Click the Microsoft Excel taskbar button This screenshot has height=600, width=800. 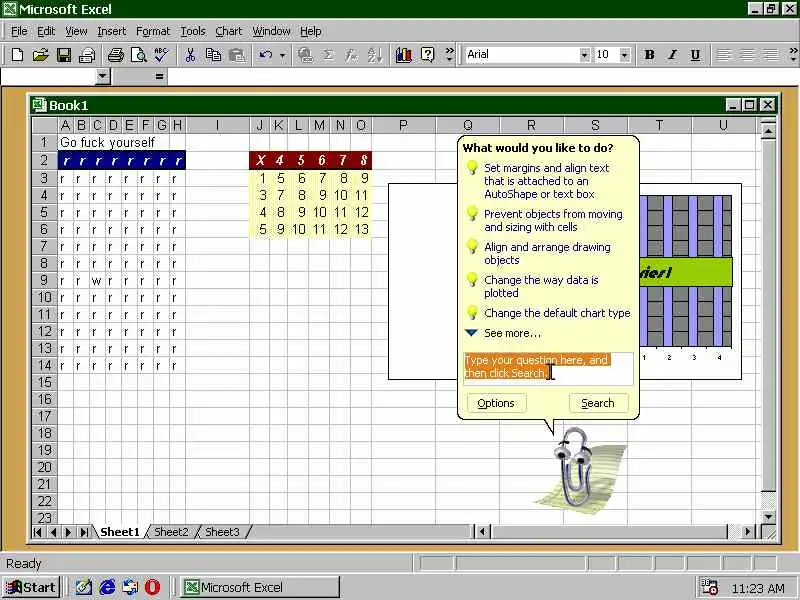[x=260, y=587]
